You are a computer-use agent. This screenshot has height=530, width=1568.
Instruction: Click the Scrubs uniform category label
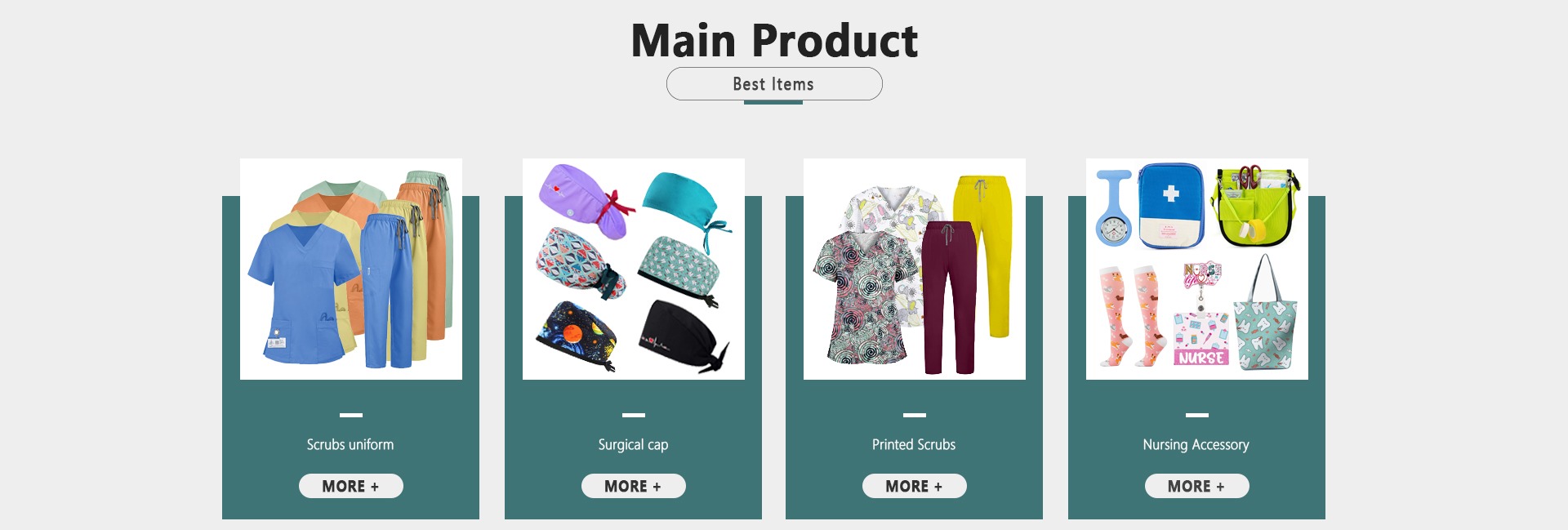pyautogui.click(x=350, y=444)
